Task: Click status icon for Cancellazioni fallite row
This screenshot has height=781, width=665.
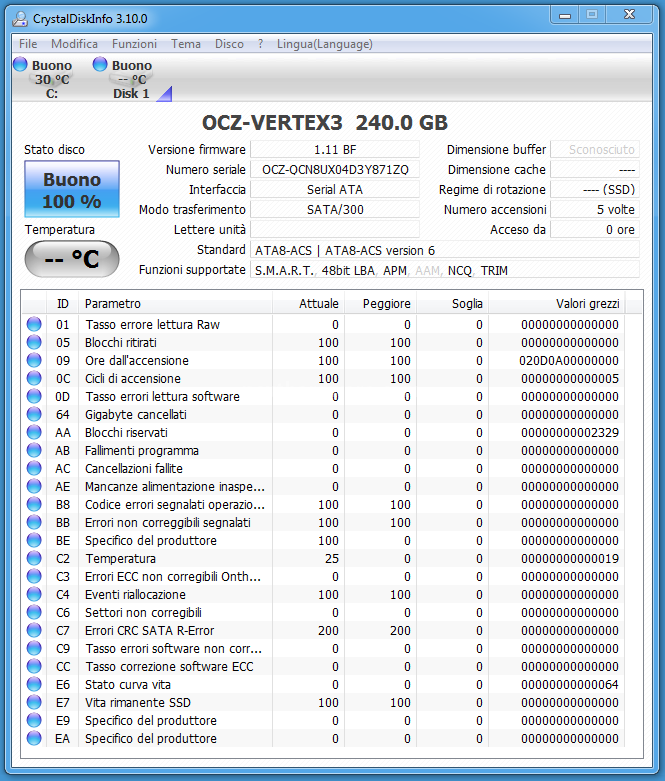Action: (x=34, y=468)
